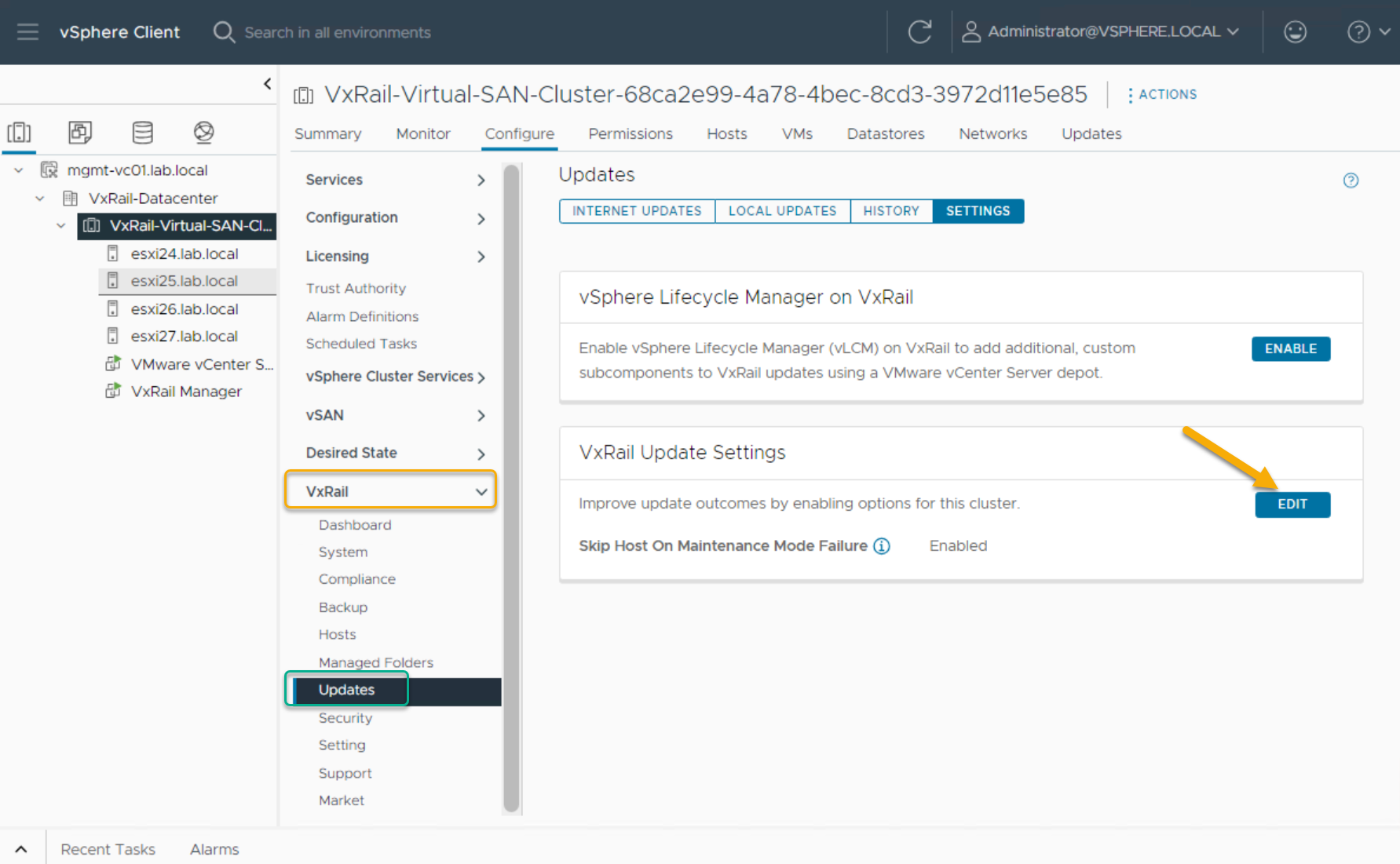Image resolution: width=1400 pixels, height=864 pixels.
Task: Open the Storage inventory view icon
Action: (x=142, y=133)
